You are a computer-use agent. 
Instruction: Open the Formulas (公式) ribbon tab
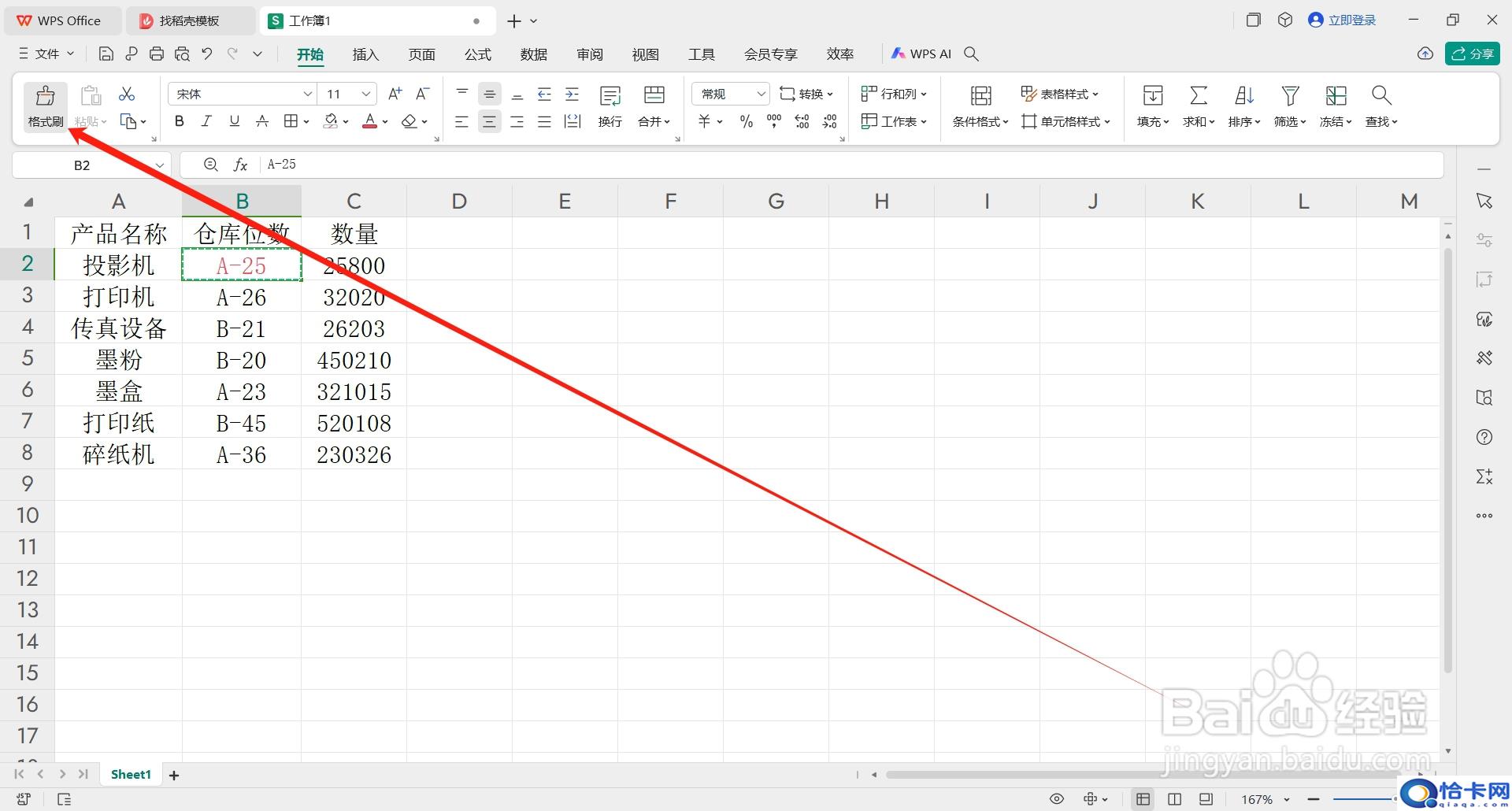pos(477,54)
